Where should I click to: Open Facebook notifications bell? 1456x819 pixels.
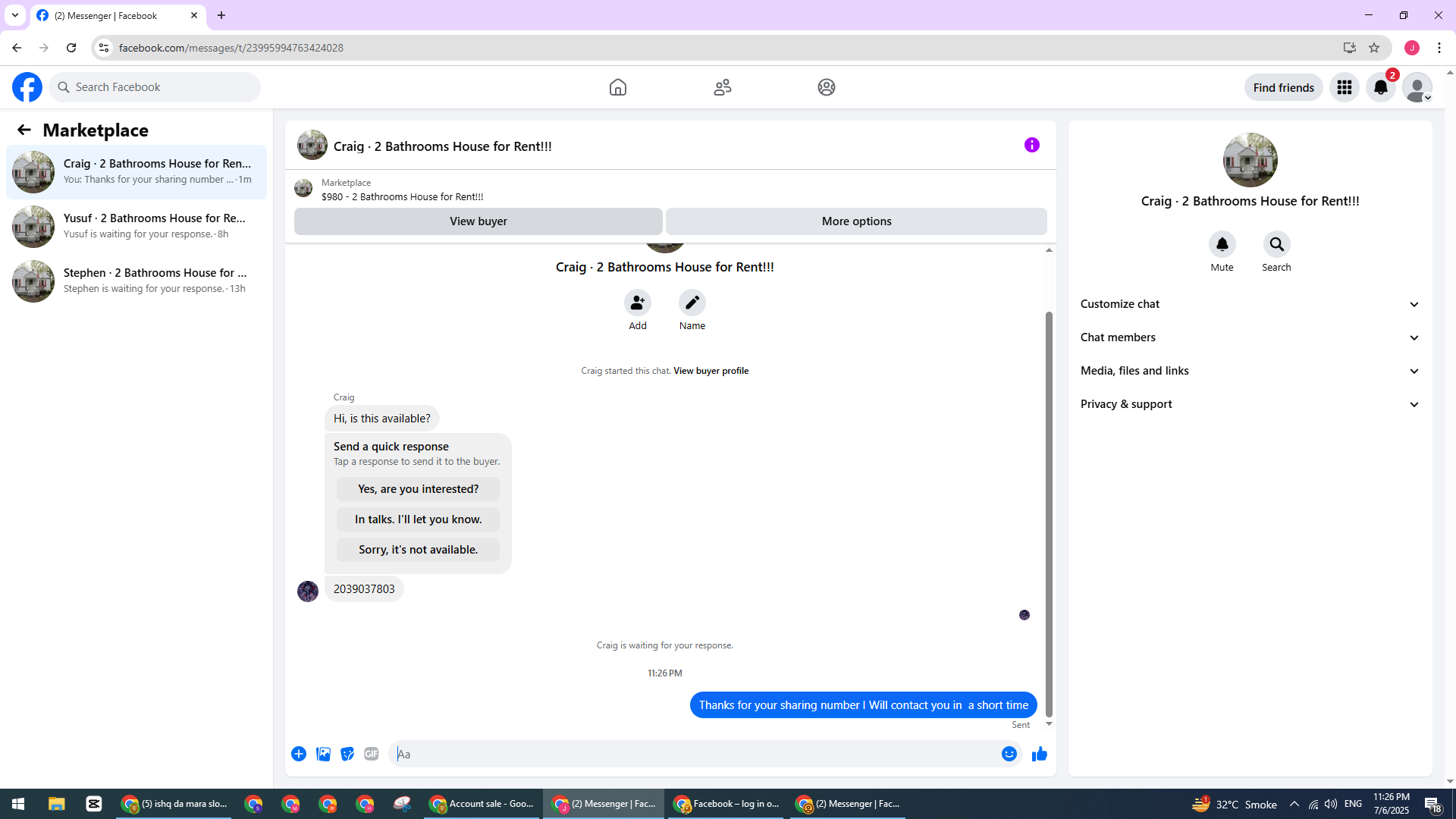click(1380, 87)
